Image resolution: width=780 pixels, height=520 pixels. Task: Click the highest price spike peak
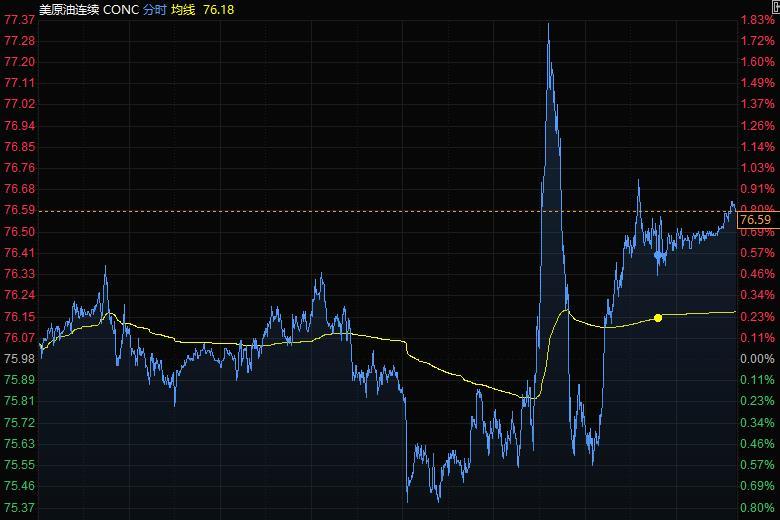coord(548,24)
